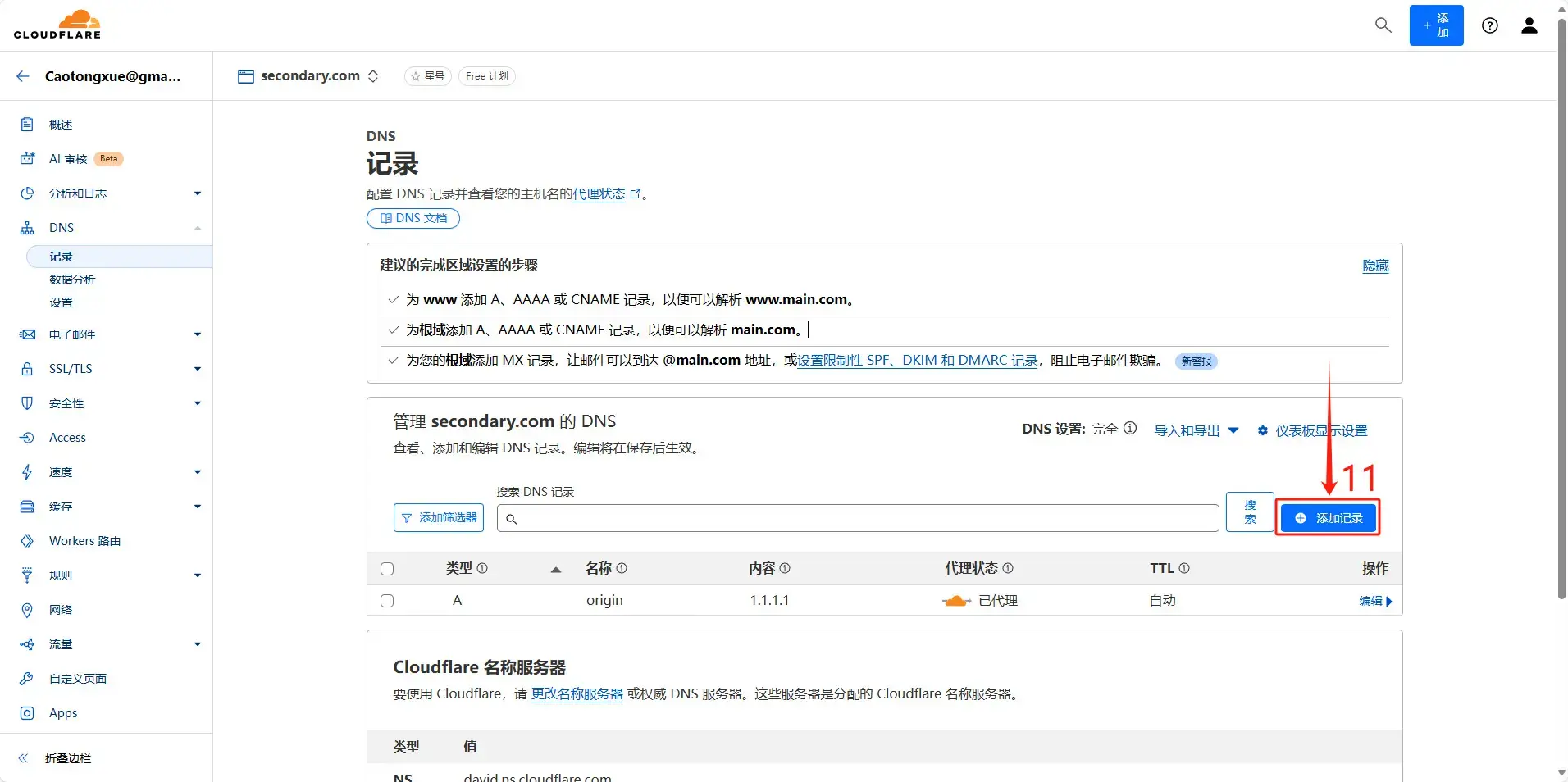Click the 添加筛选器 button

439,518
